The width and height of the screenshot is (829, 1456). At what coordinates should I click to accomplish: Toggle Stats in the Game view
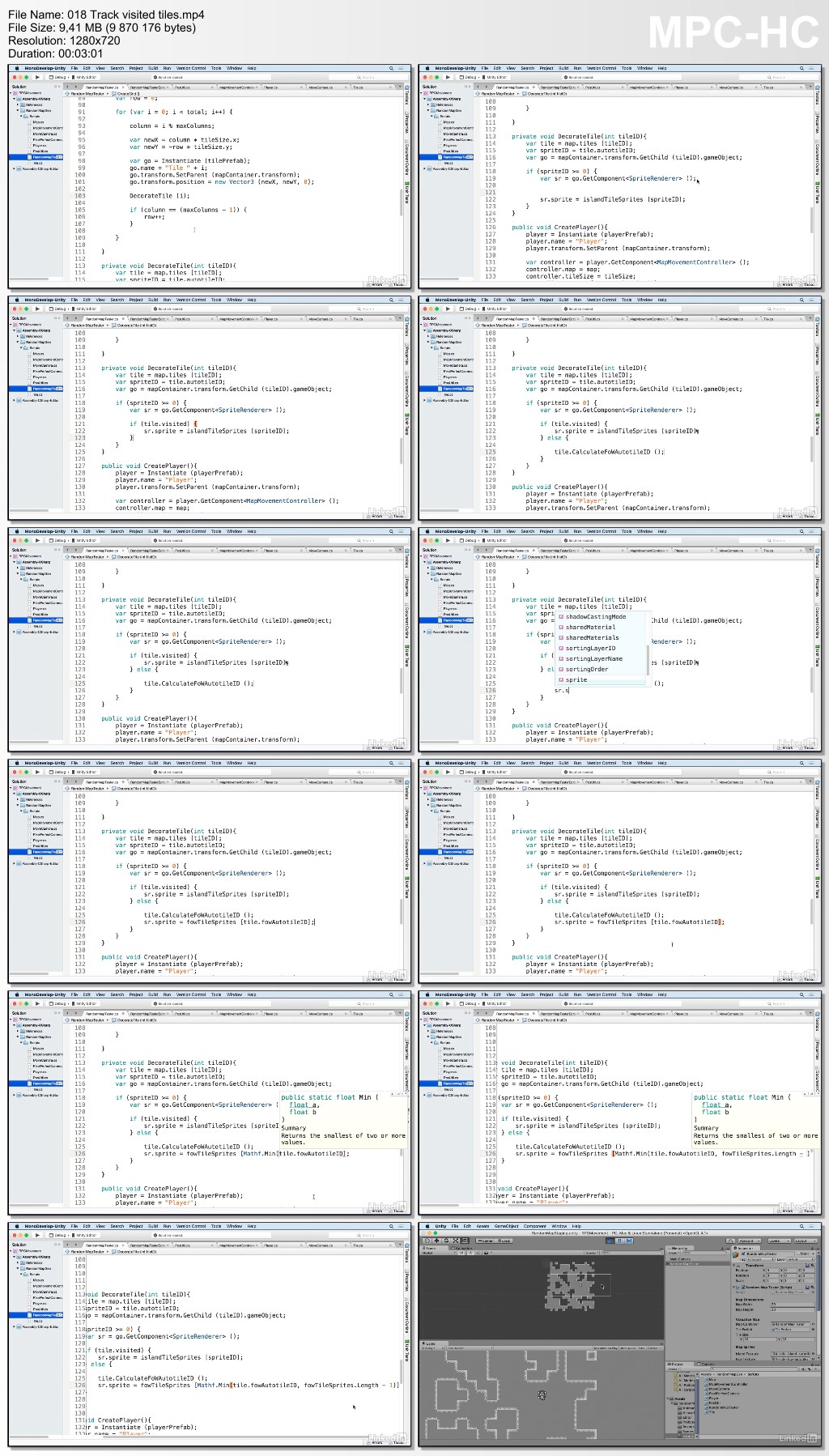point(641,1348)
